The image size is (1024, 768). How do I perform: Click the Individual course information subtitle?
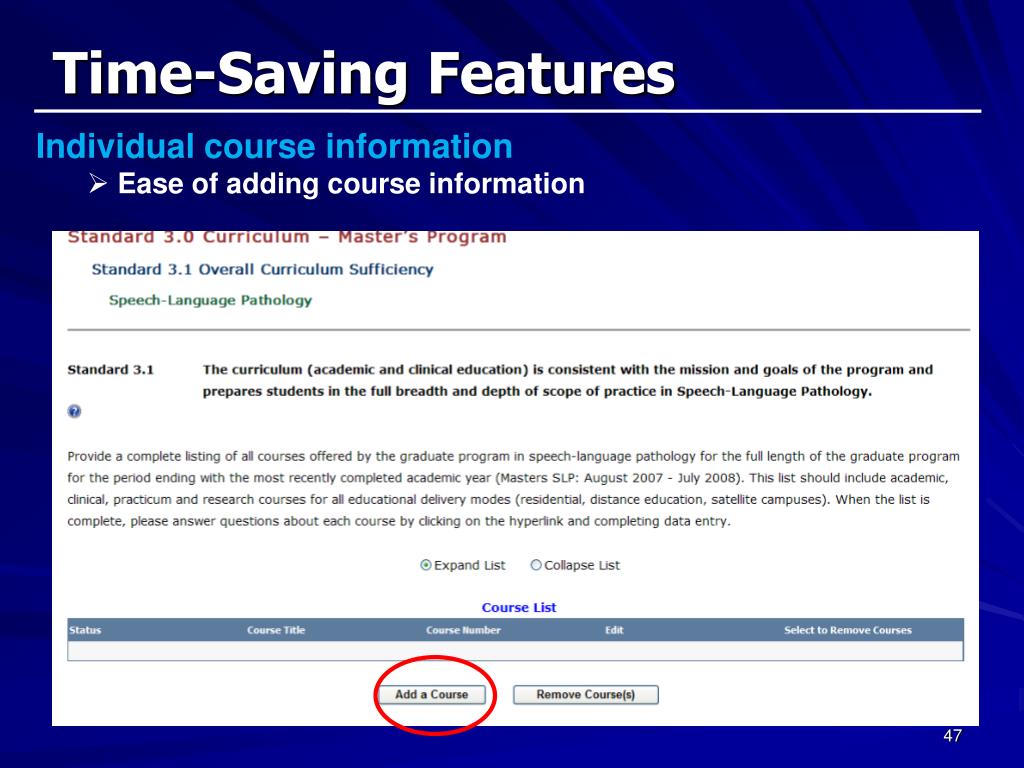tap(274, 146)
